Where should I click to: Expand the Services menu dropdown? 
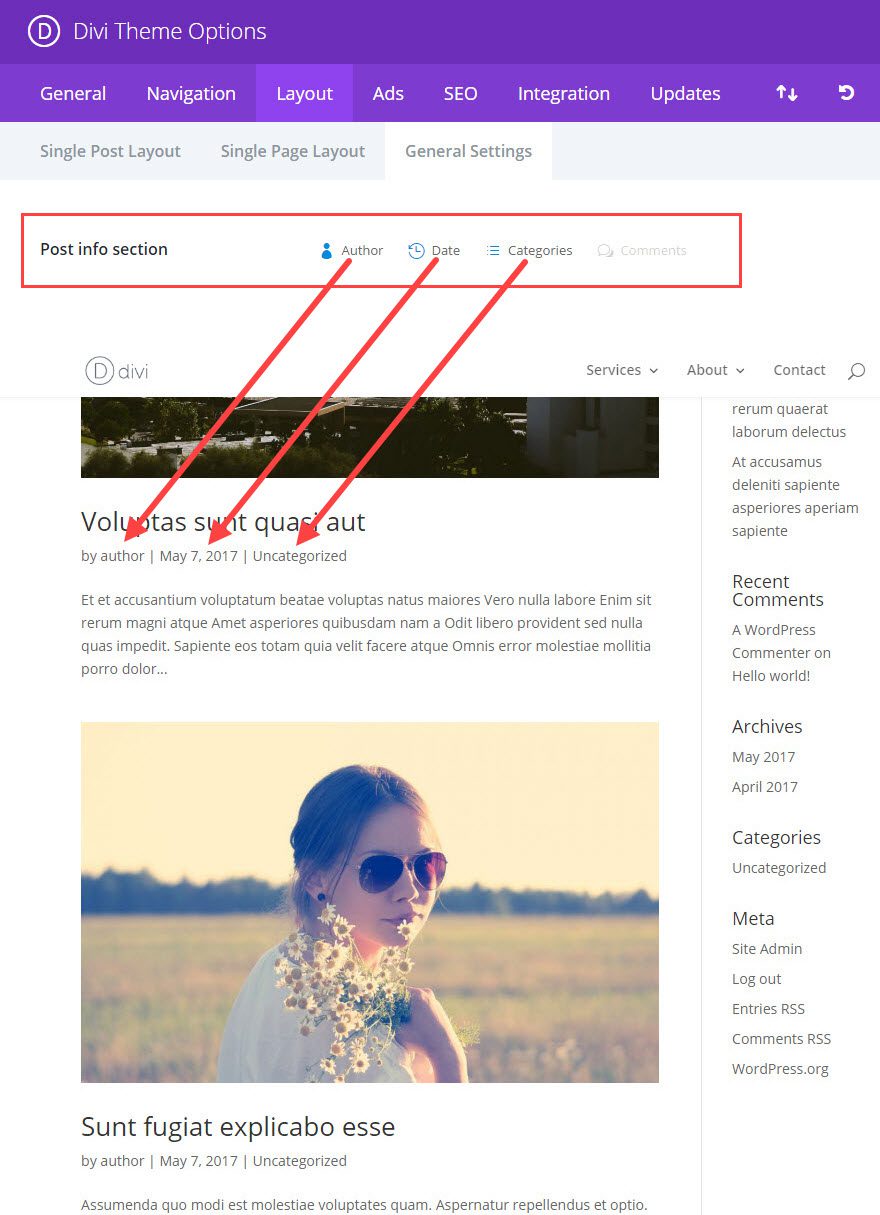622,370
